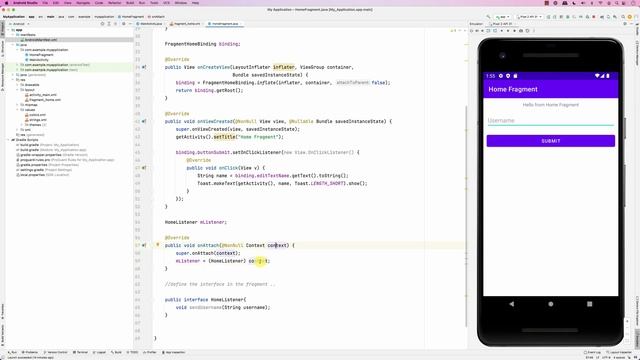This screenshot has height=360, width=640.
Task: Open emulator Extended Controls three-dots icon
Action: click(x=534, y=31)
